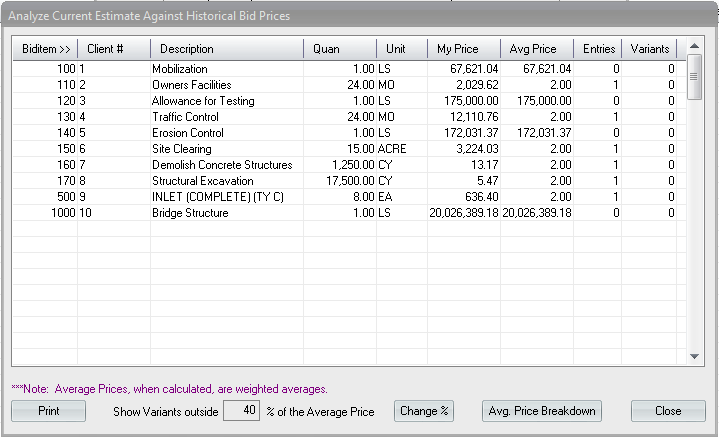
Task: Click the Change % button
Action: (x=424, y=411)
